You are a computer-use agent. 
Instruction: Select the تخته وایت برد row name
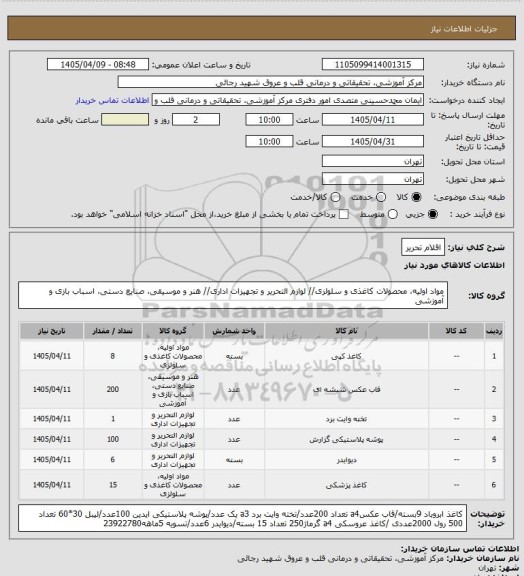346,419
